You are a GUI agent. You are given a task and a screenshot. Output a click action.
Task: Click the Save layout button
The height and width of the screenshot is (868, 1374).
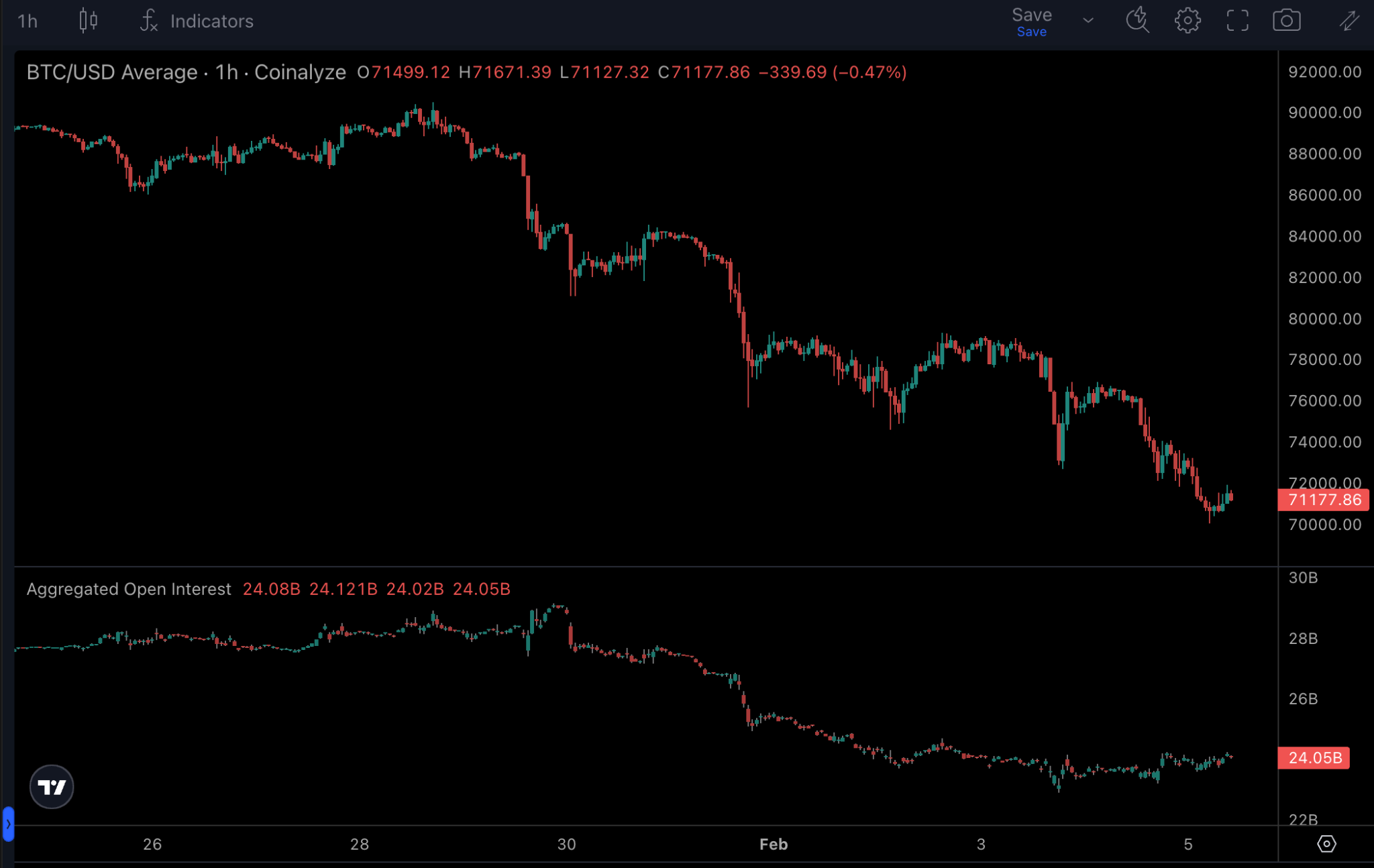(x=1031, y=21)
